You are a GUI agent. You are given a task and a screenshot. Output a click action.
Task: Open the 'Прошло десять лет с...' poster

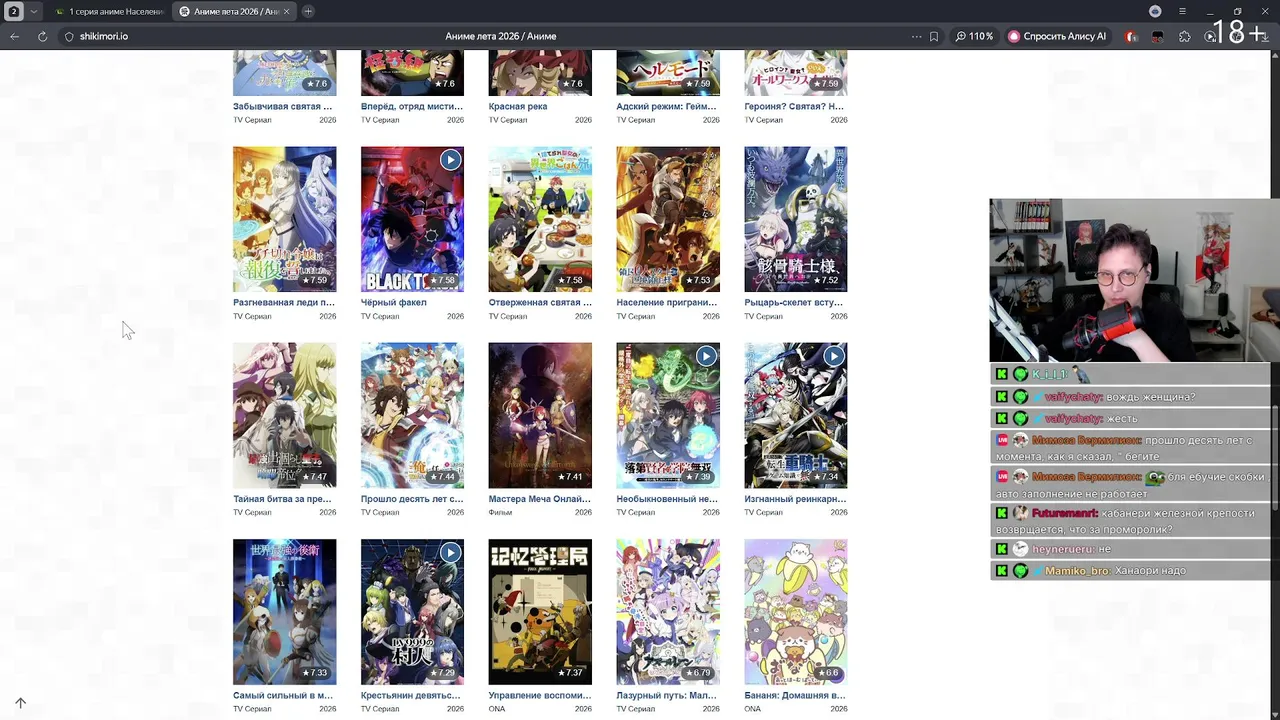tap(412, 415)
